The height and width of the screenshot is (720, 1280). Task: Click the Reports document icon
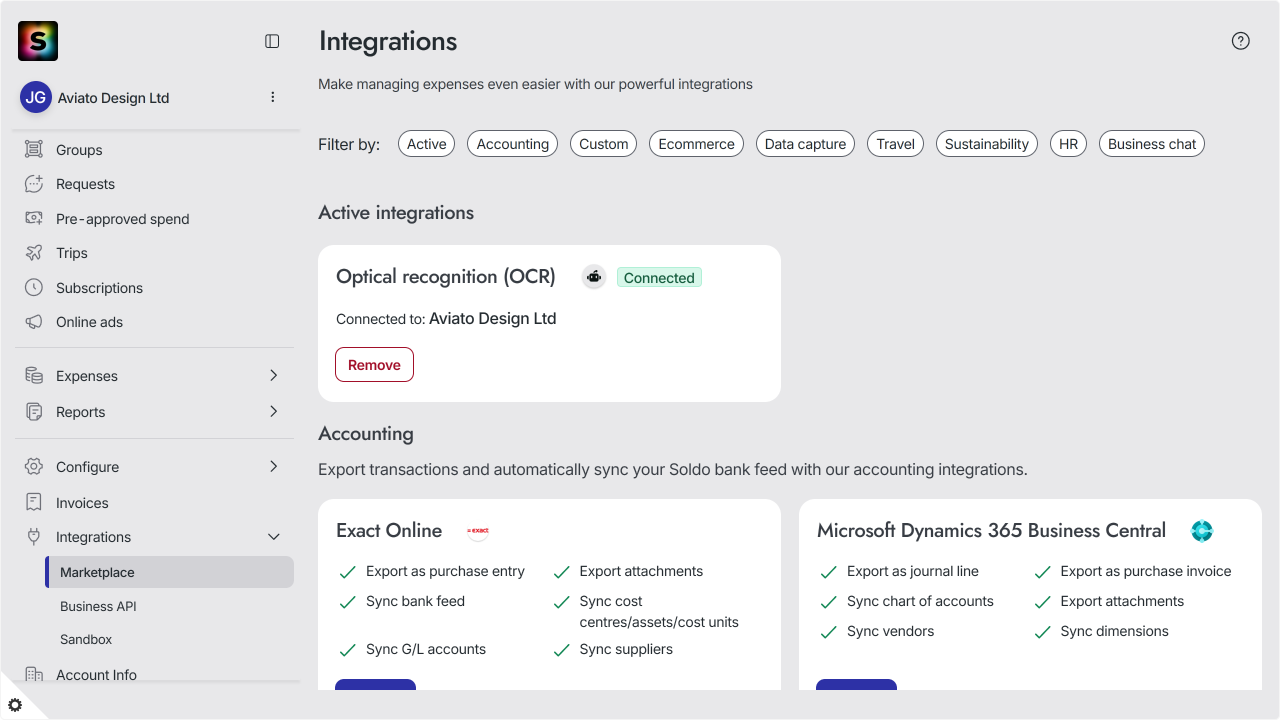34,412
